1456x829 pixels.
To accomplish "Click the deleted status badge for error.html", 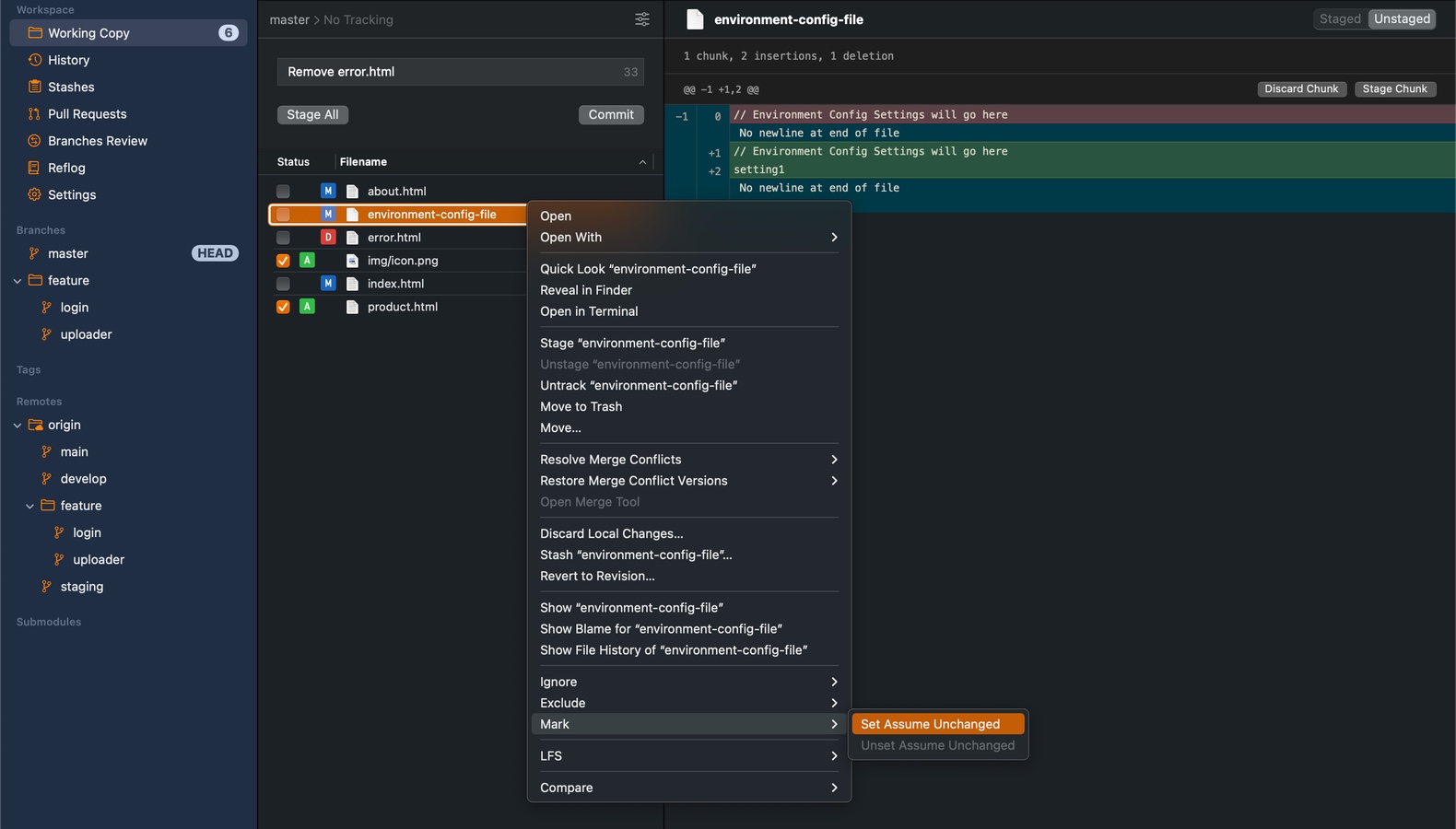I will click(328, 238).
